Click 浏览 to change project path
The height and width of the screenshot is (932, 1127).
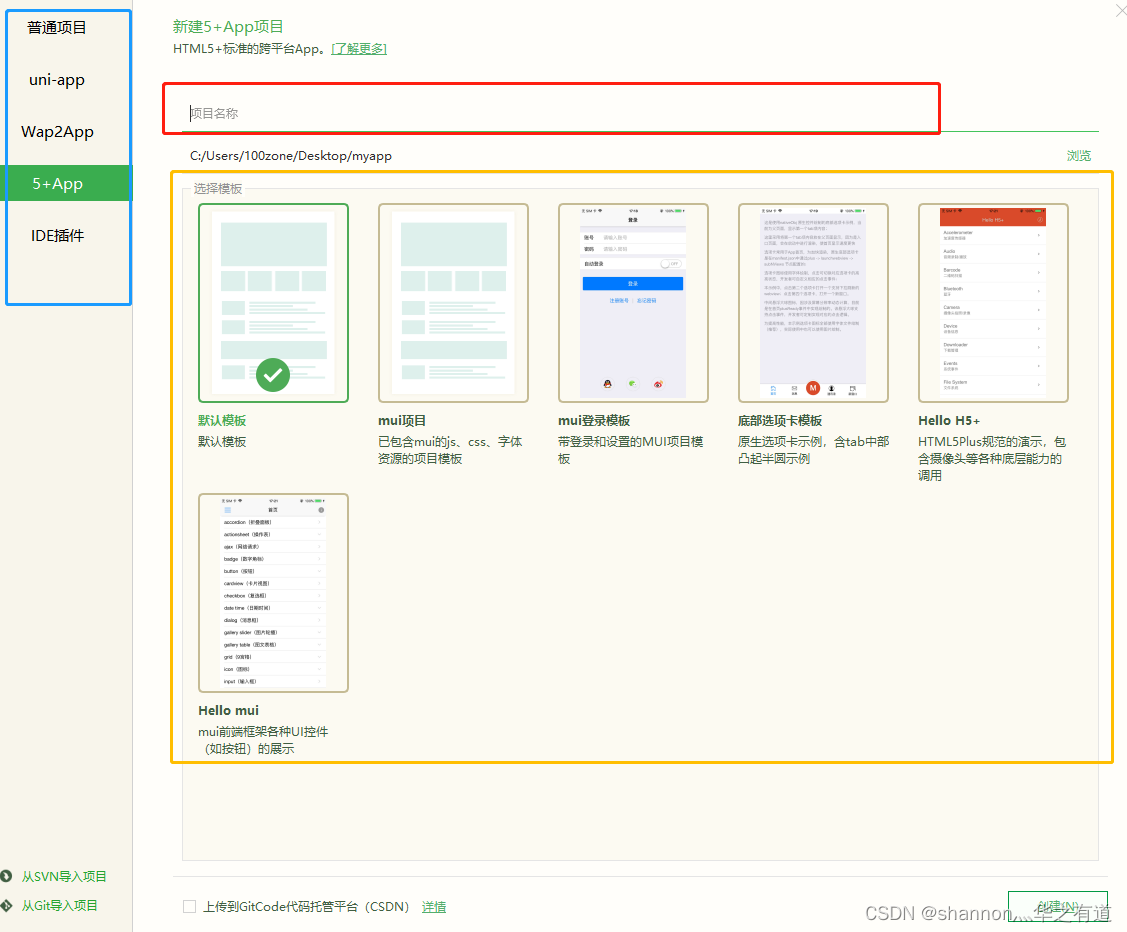1079,155
